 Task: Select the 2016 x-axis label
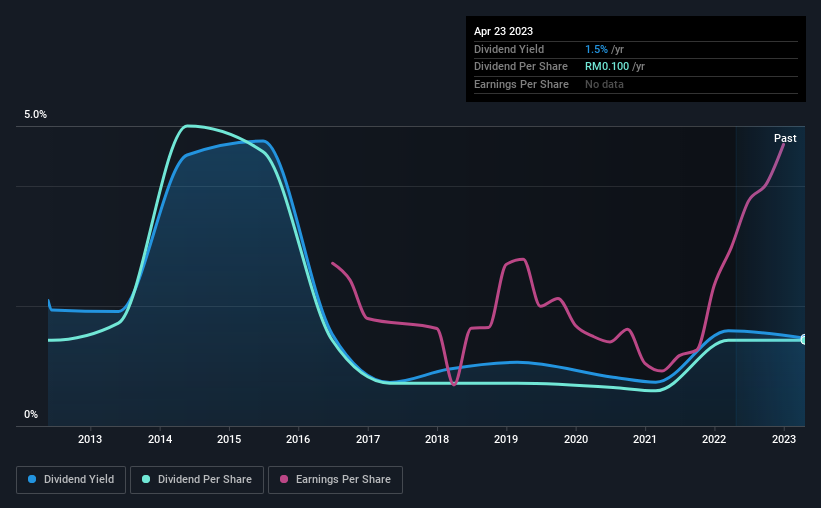(x=298, y=439)
